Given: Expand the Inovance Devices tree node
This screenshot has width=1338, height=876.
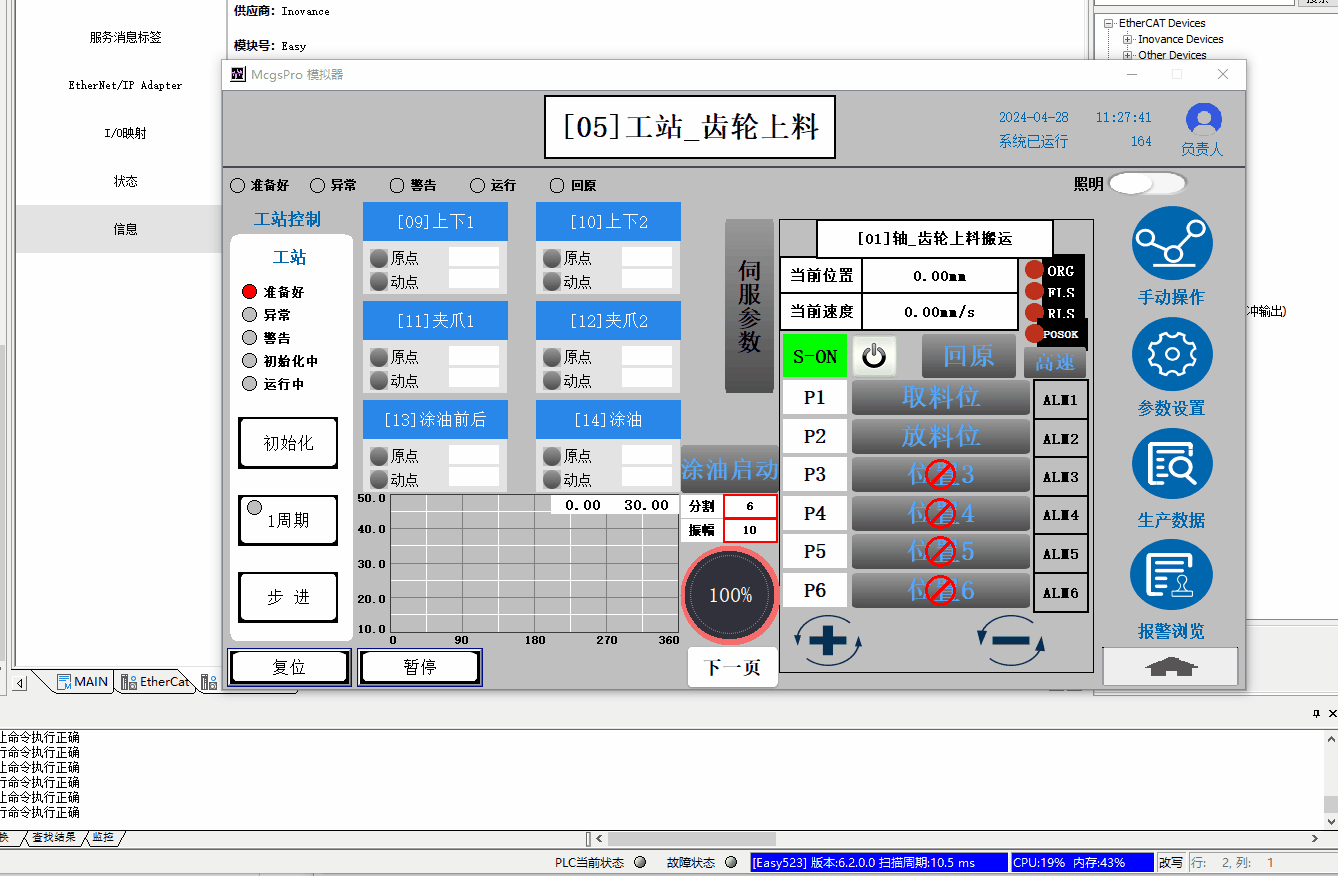Looking at the screenshot, I should pos(1127,39).
